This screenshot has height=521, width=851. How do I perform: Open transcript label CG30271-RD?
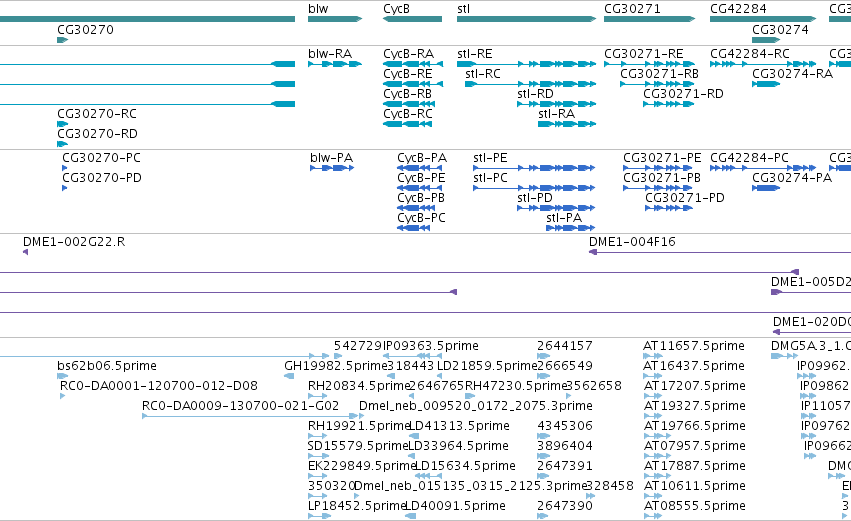click(683, 94)
